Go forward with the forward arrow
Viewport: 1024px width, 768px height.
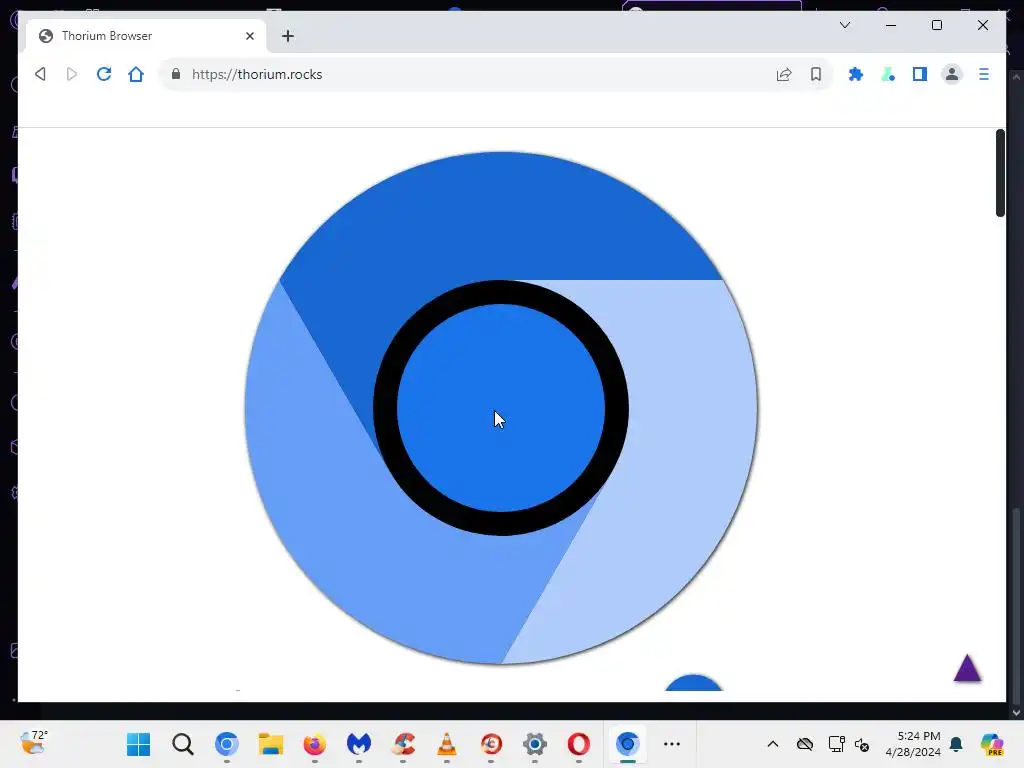click(71, 74)
